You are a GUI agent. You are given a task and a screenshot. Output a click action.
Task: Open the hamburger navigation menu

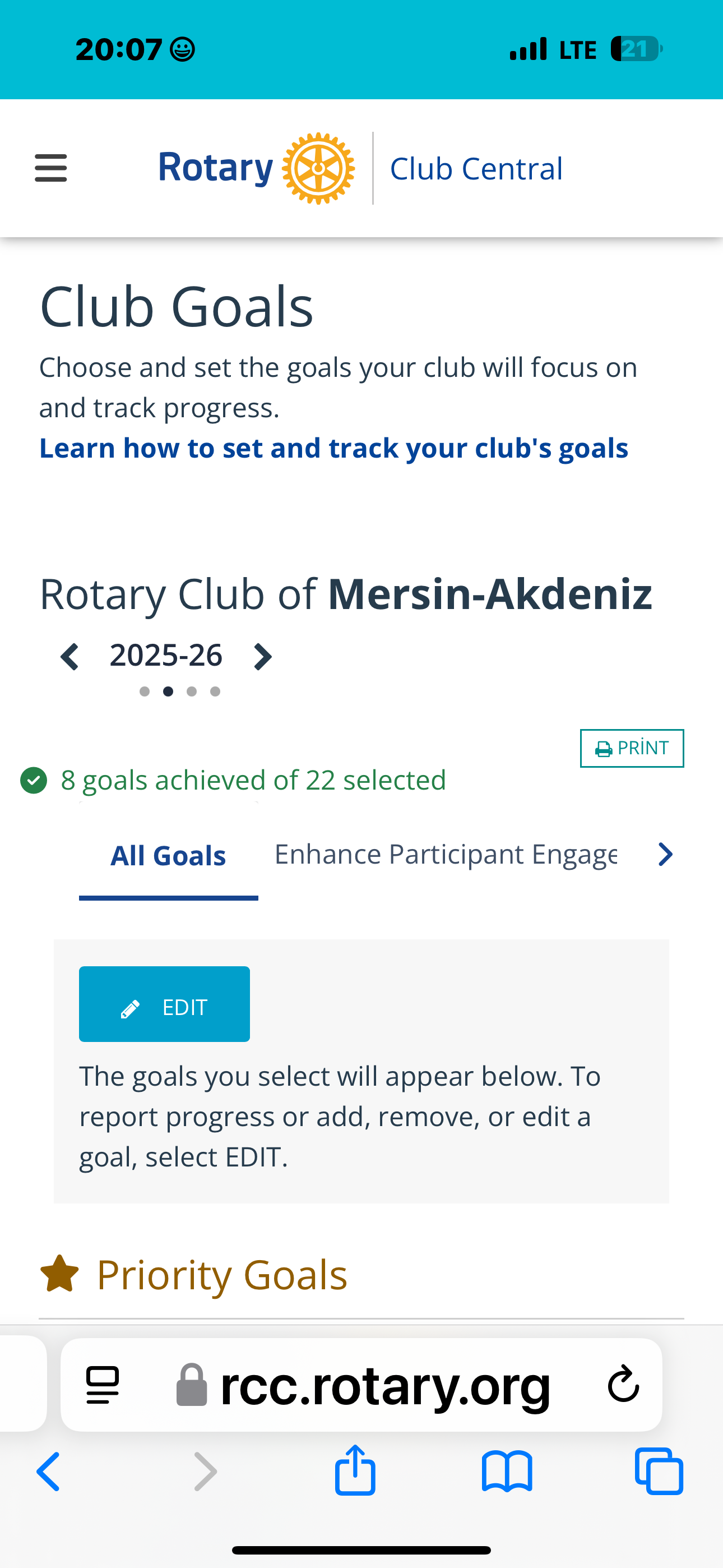pyautogui.click(x=51, y=168)
